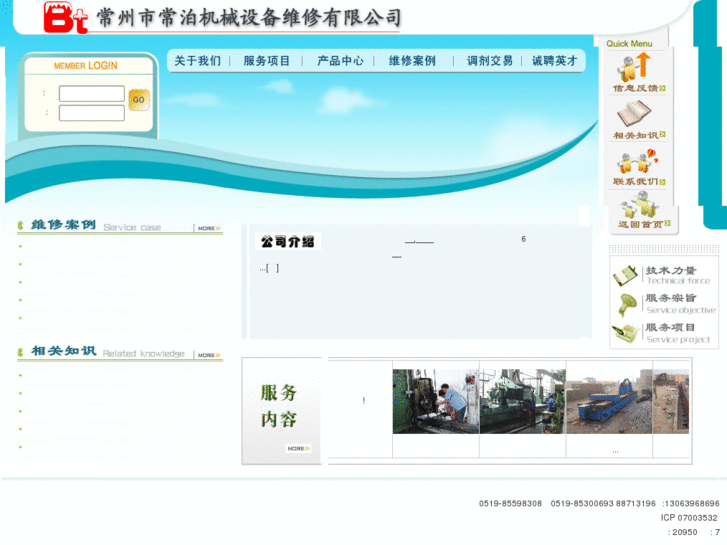Click the ...[ ] read-more link in 公司介绍
Image resolution: width=727 pixels, height=545 pixels.
point(269,268)
